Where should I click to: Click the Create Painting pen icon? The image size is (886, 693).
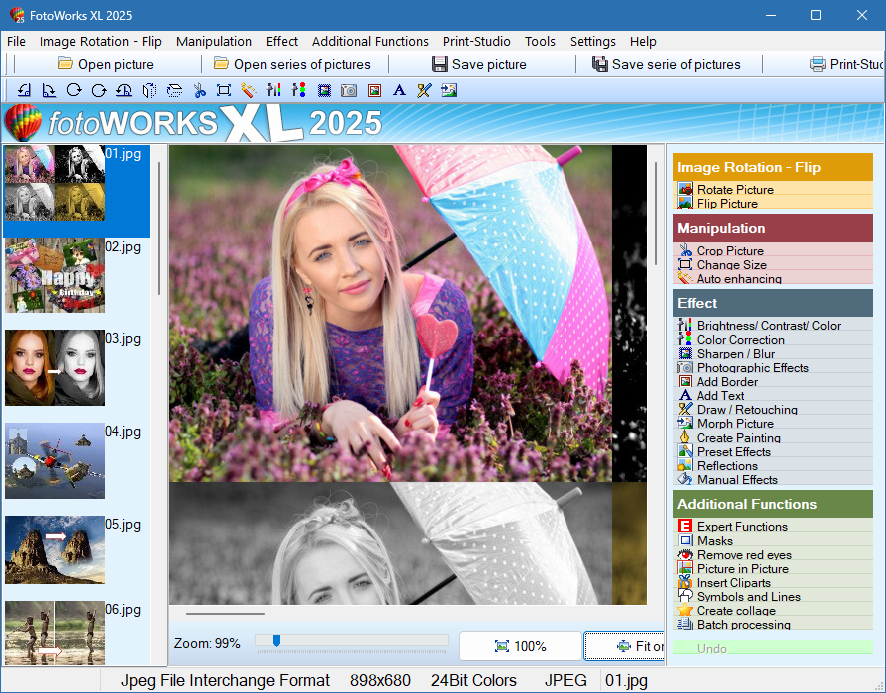(685, 438)
